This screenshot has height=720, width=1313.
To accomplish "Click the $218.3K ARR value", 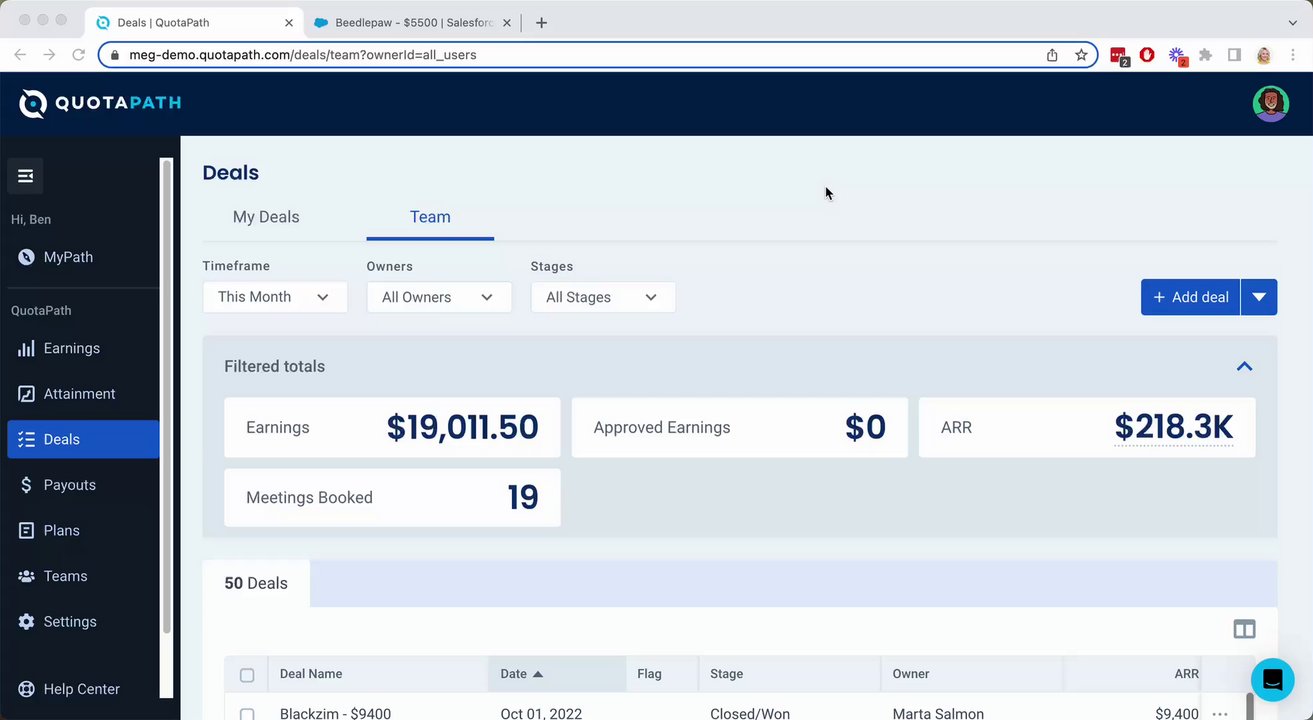I will [1174, 427].
